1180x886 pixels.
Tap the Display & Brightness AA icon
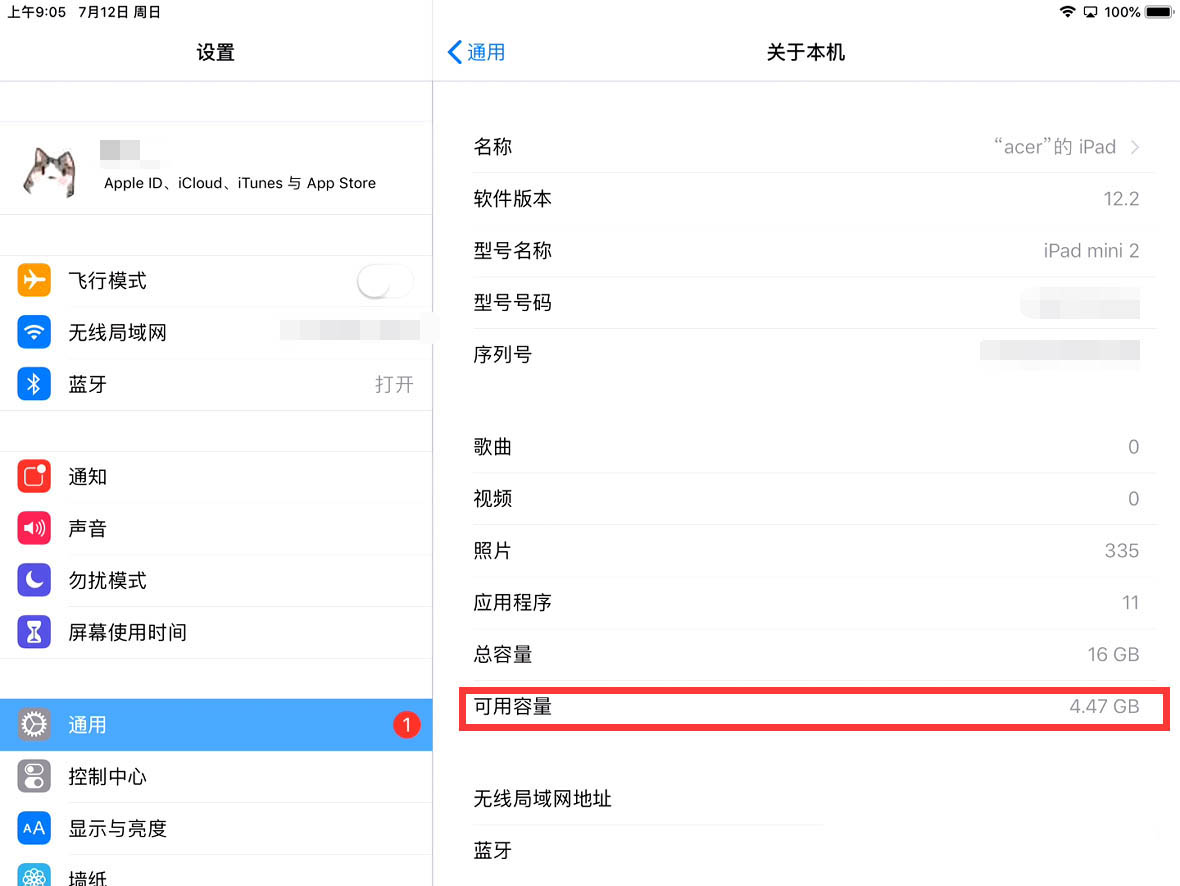tap(34, 828)
